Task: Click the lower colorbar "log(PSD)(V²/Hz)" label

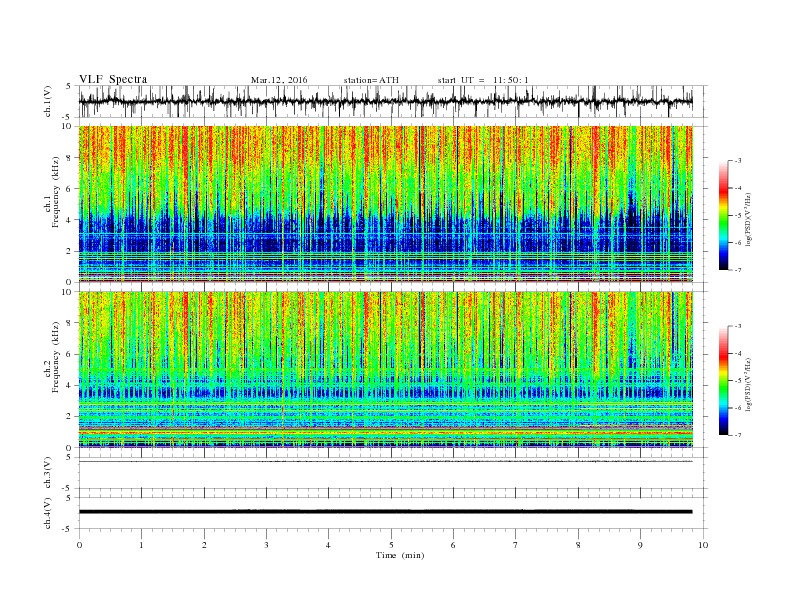Action: 748,383
